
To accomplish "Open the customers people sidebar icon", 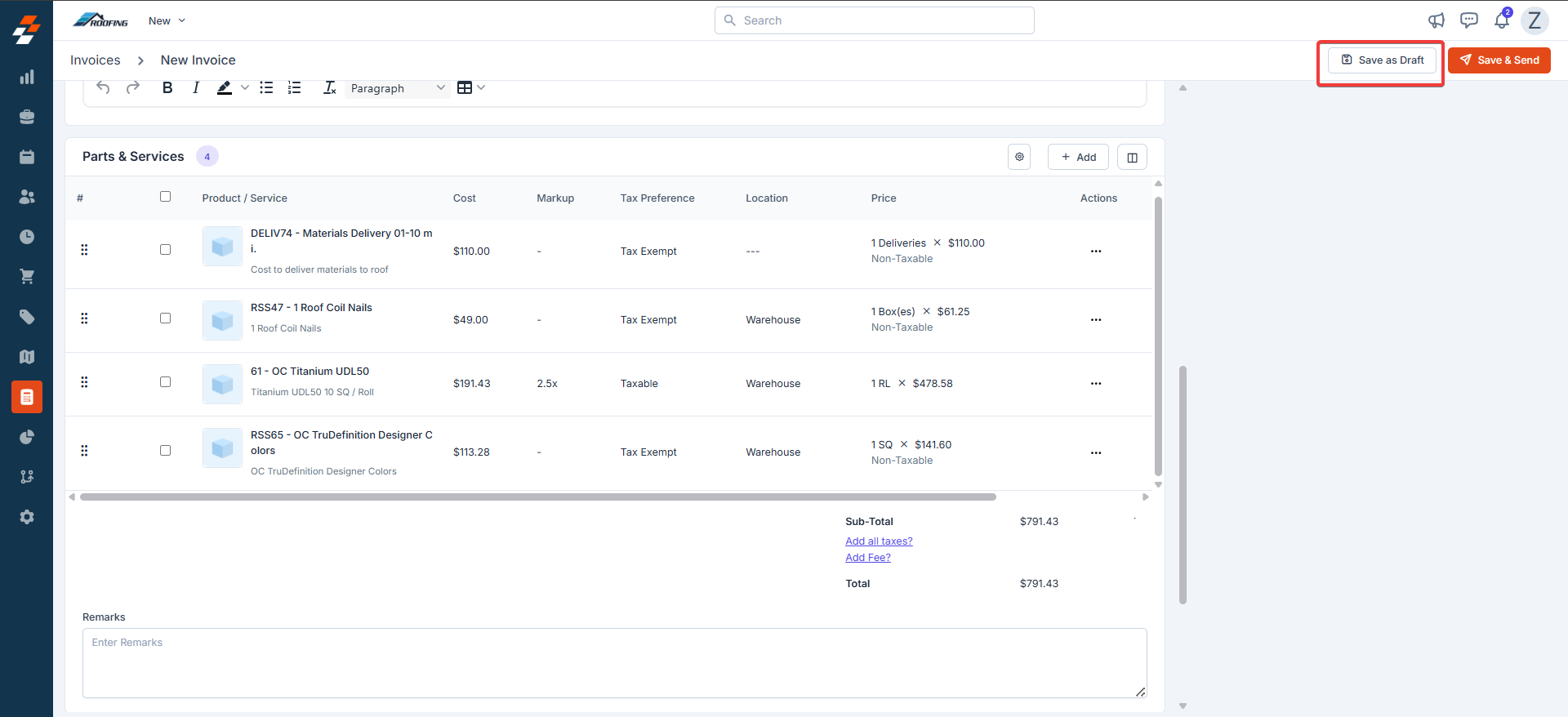I will (x=27, y=197).
